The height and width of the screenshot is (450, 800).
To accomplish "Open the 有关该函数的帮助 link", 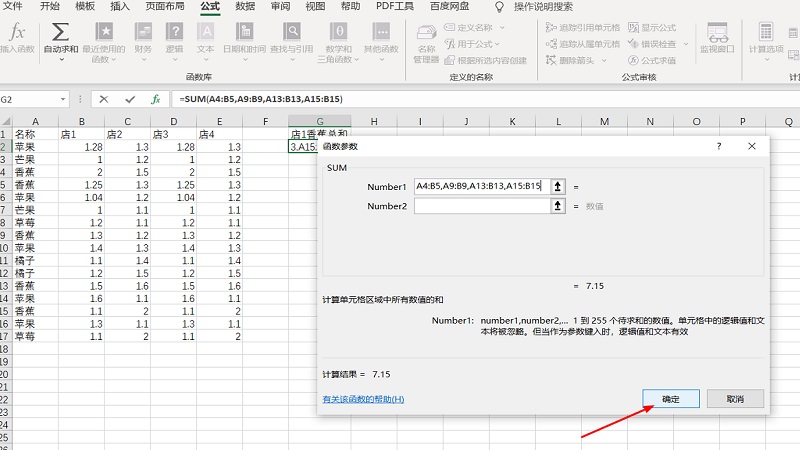I will pos(363,399).
